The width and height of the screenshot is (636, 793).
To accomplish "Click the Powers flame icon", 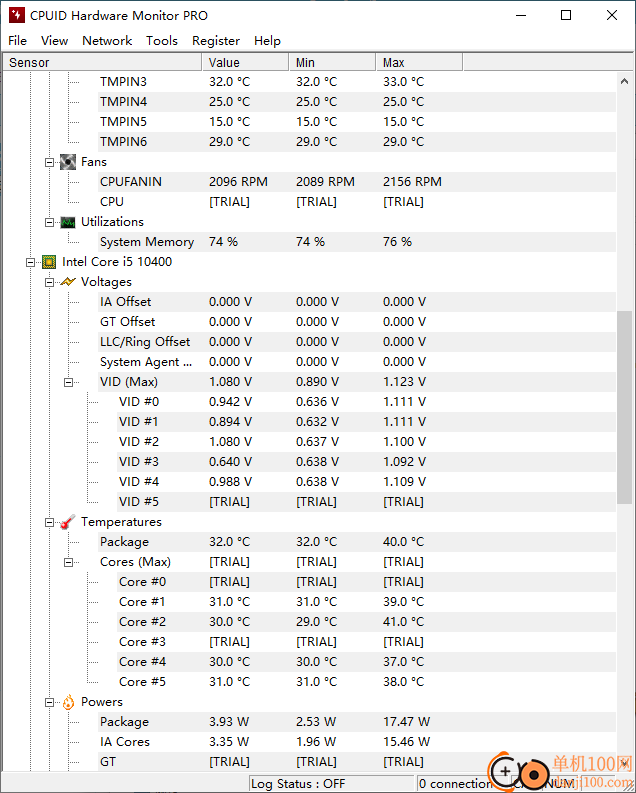I will 68,702.
